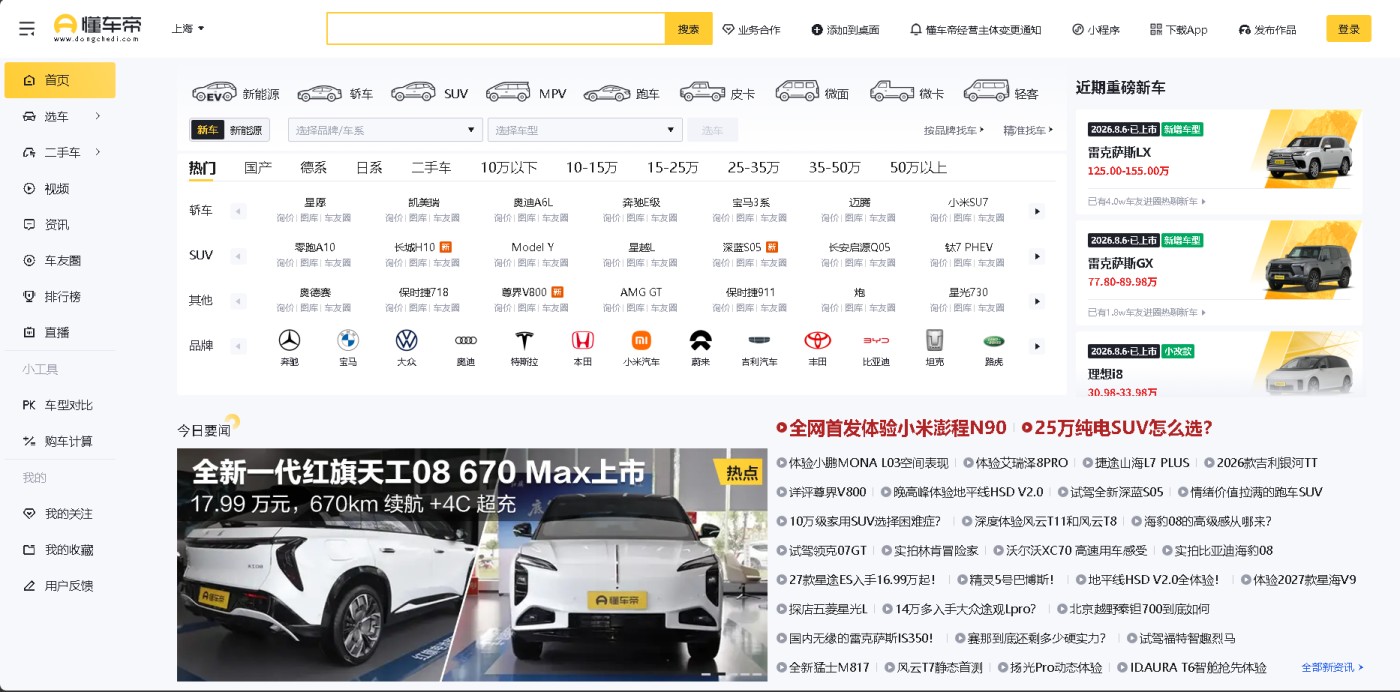The height and width of the screenshot is (692, 1400).
Task: Open the 上海 city dropdown
Action: click(x=188, y=29)
